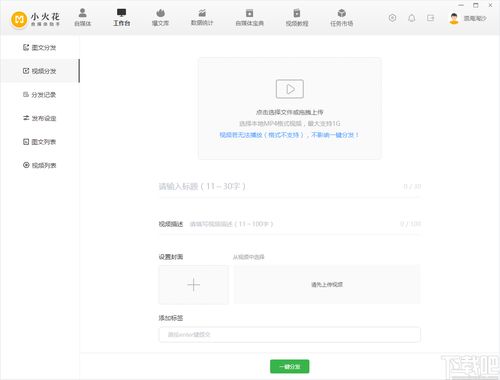Image resolution: width=500 pixels, height=380 pixels.
Task: Select 图文分发 in the left sidebar
Action: click(39, 47)
